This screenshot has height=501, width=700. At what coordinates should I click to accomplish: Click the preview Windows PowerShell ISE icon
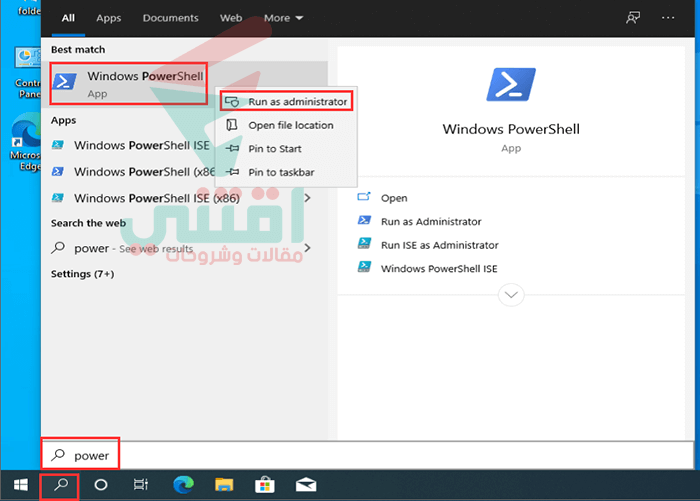coord(364,267)
